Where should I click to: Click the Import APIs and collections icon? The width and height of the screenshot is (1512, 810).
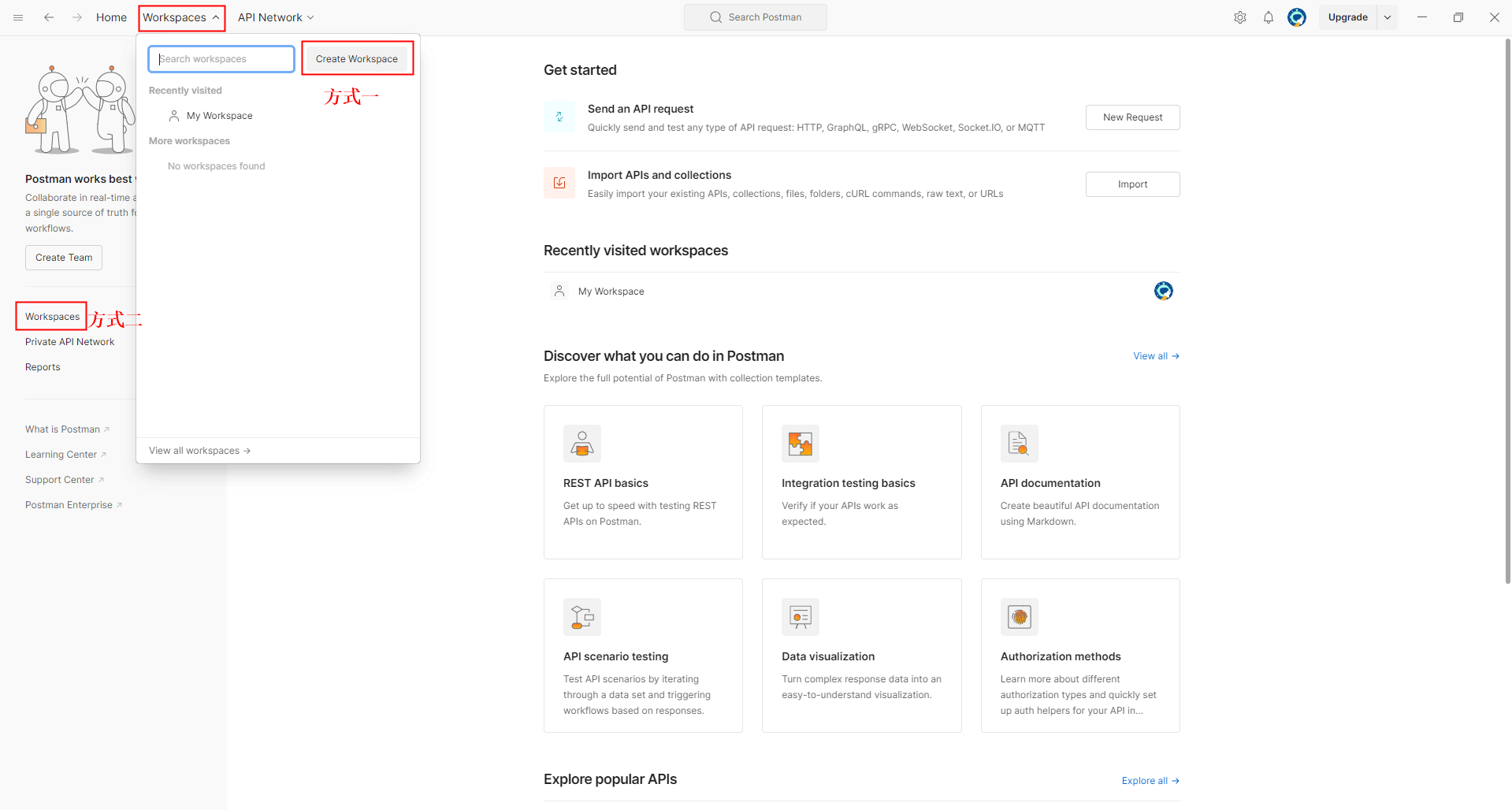(559, 183)
